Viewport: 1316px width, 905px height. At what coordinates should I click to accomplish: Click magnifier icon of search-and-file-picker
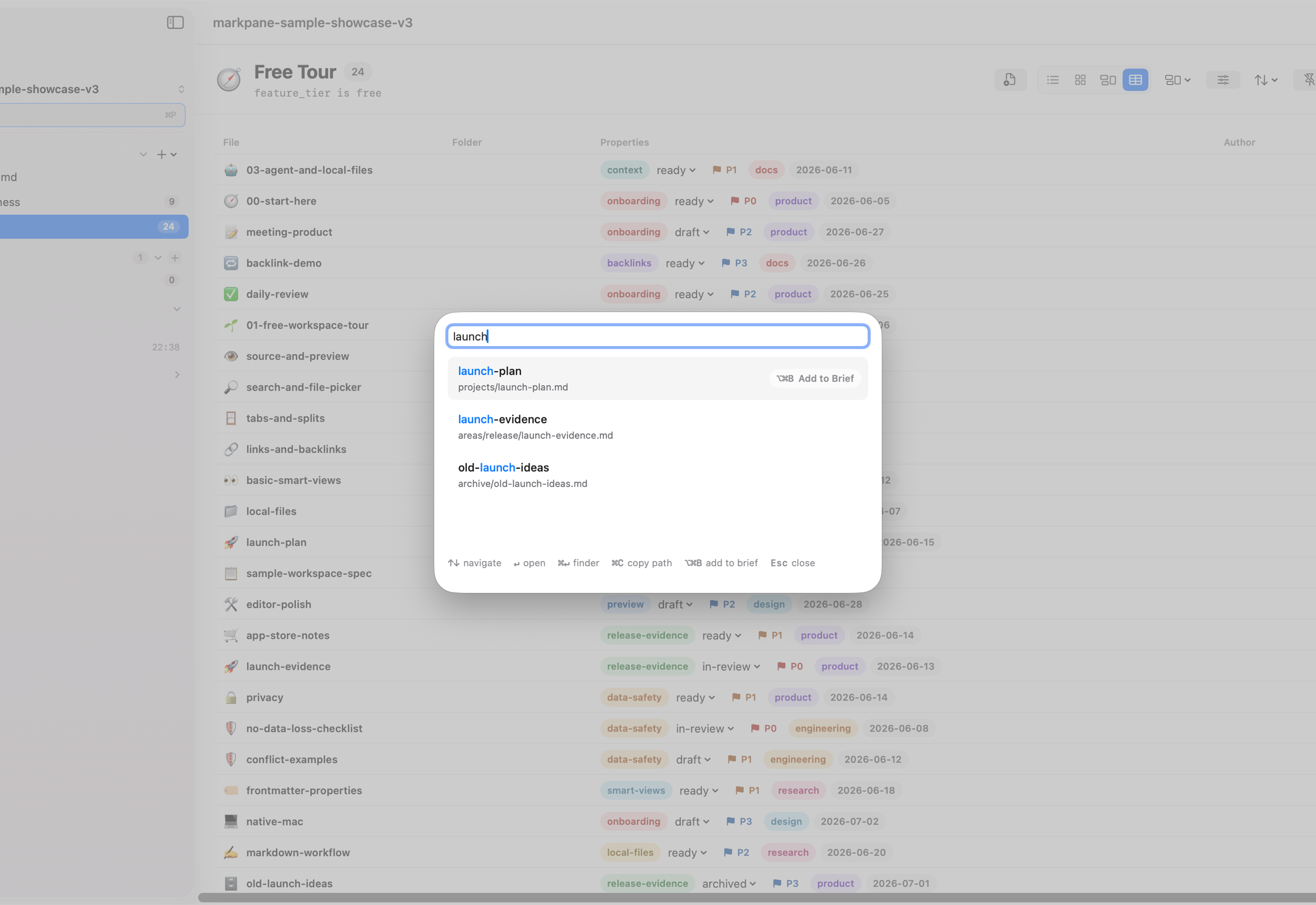pyautogui.click(x=231, y=387)
